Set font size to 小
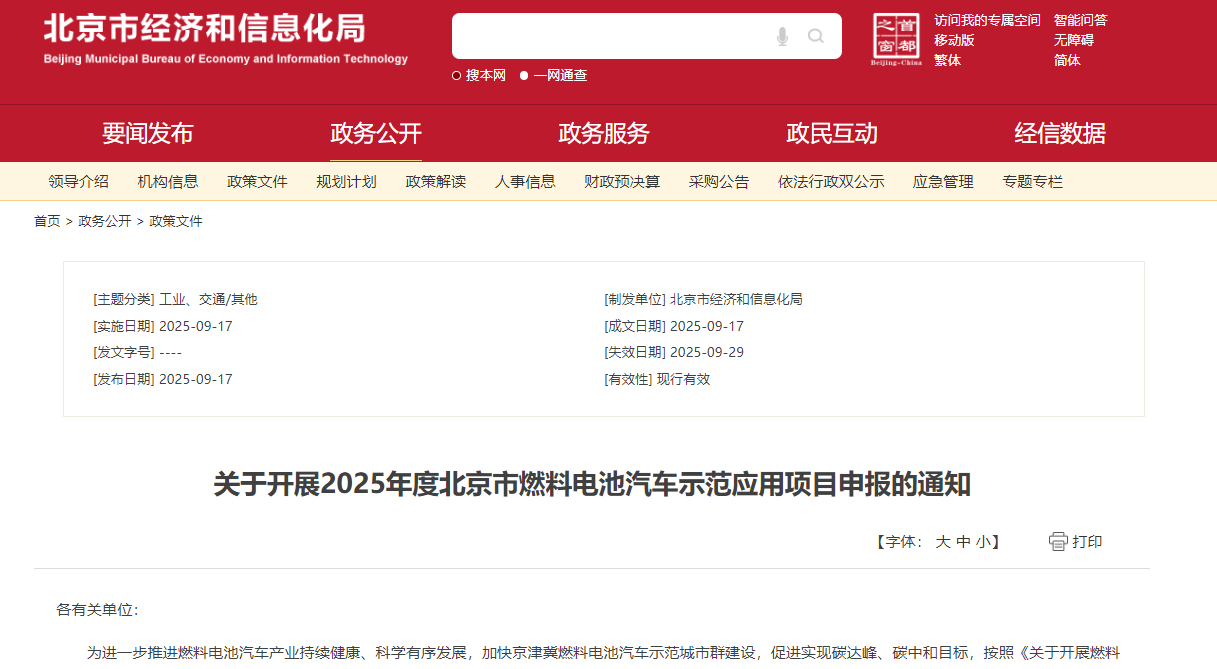Viewport: 1217px width, 669px height. click(x=983, y=542)
